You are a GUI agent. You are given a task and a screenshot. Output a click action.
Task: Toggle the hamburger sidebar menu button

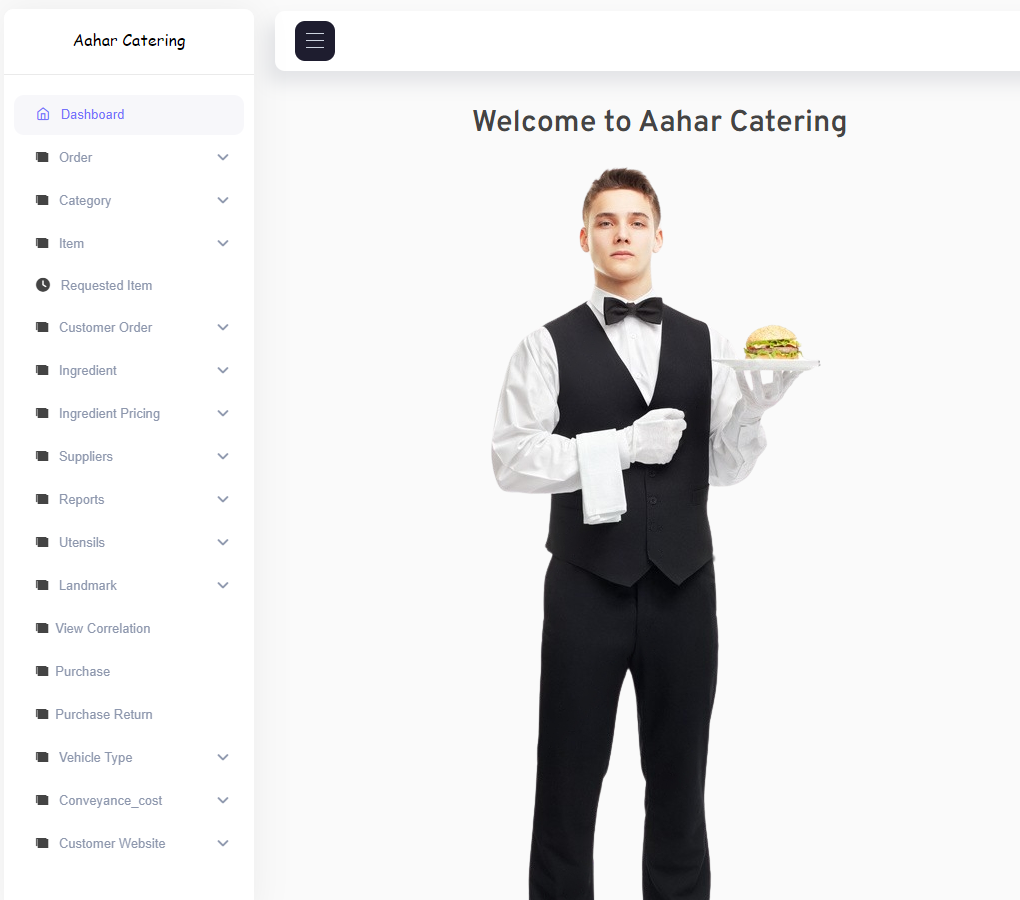[x=315, y=41]
